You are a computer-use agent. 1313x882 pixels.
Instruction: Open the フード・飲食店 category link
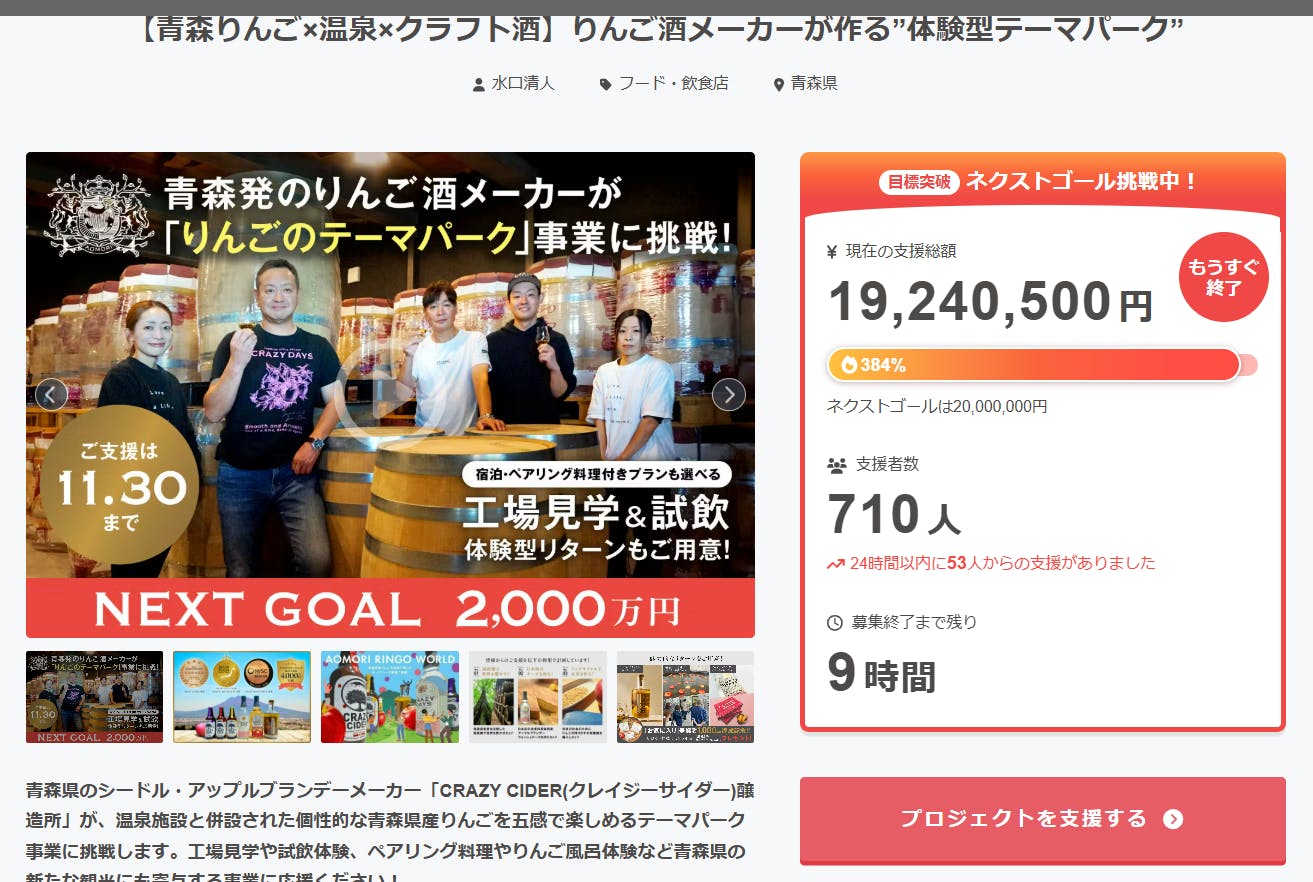[673, 84]
